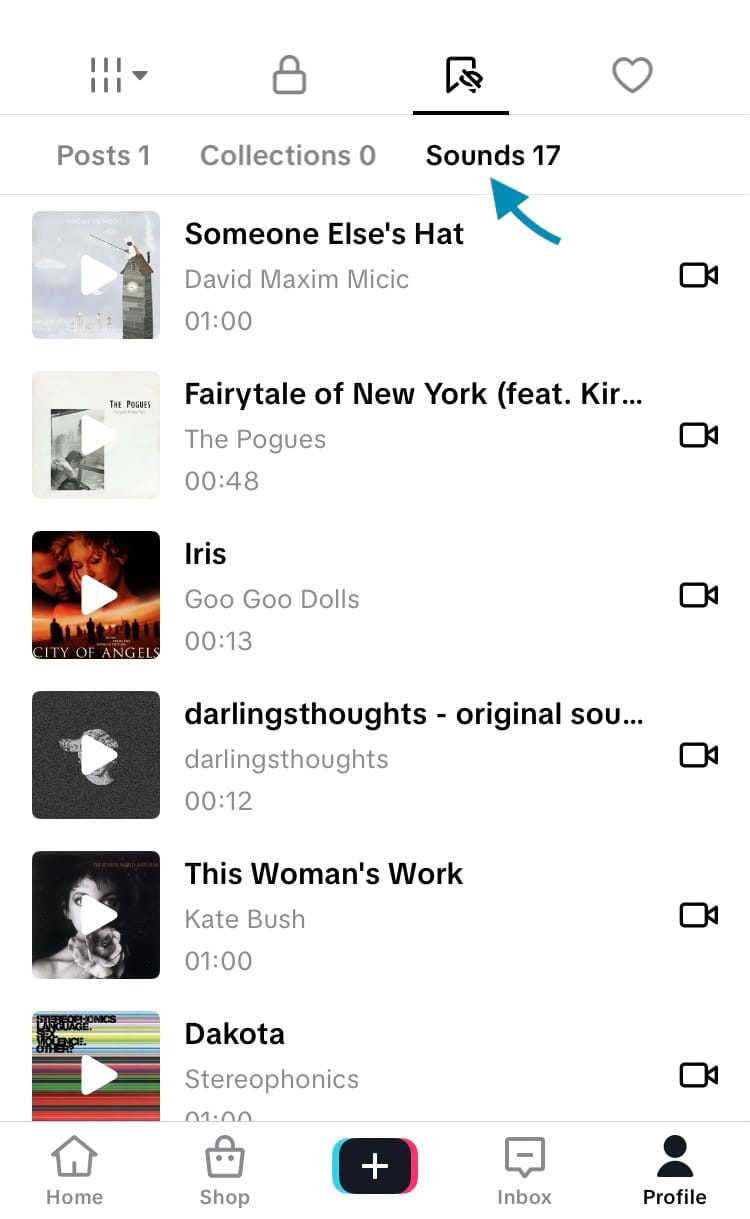Tap the create new post plus button
This screenshot has height=1219, width=750.
click(x=375, y=1166)
